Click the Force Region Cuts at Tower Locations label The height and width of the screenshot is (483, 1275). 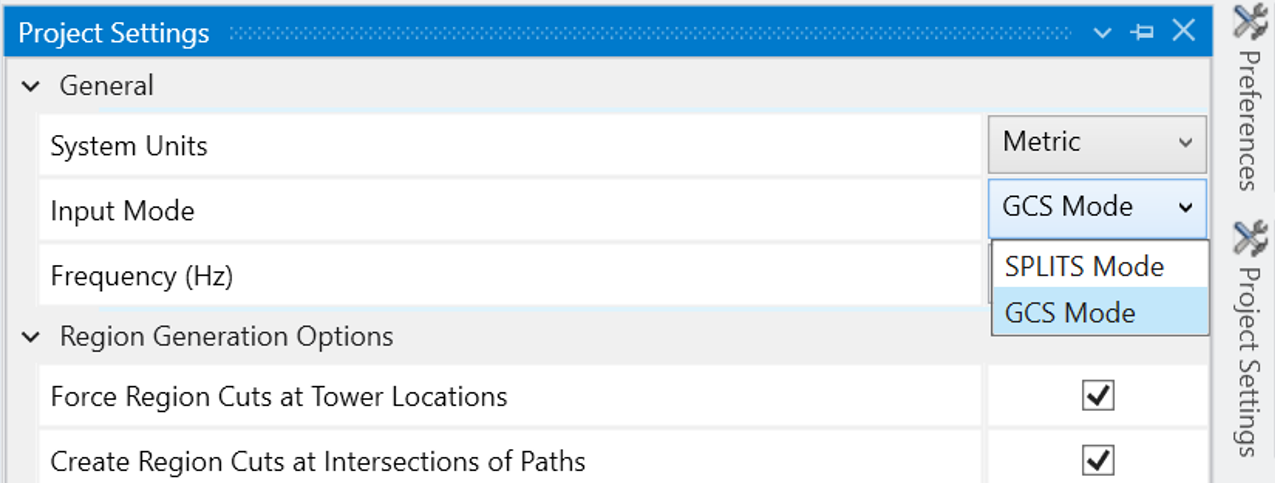tap(279, 397)
